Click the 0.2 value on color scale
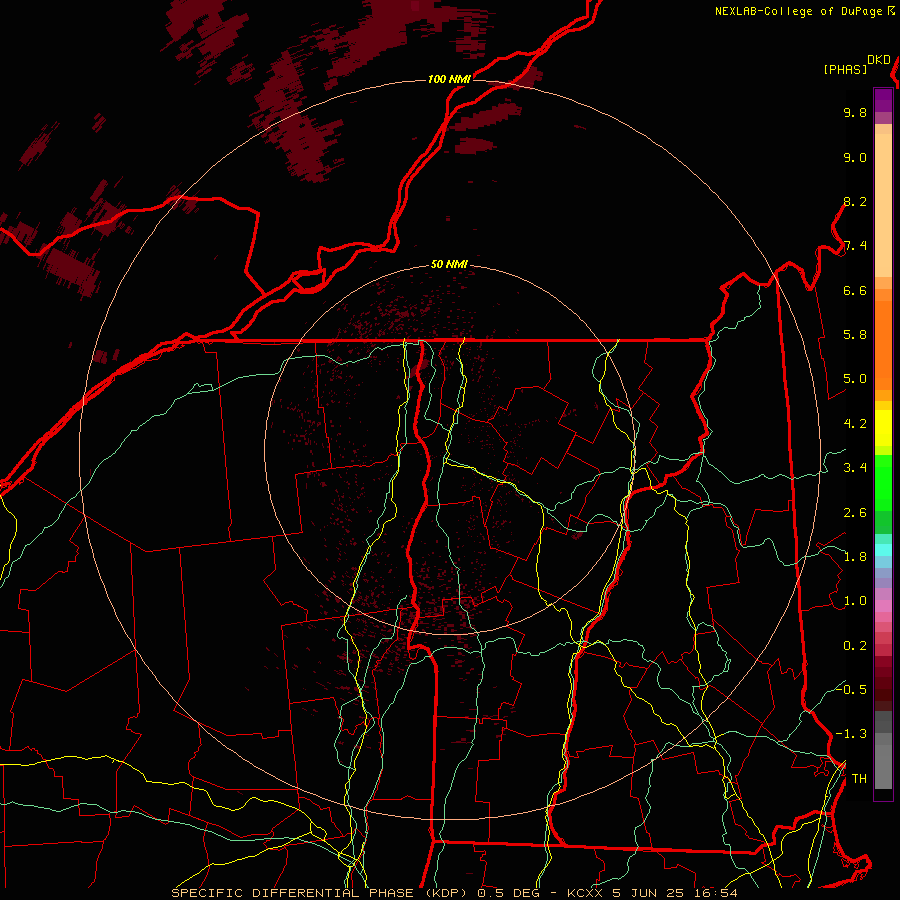 tap(855, 646)
